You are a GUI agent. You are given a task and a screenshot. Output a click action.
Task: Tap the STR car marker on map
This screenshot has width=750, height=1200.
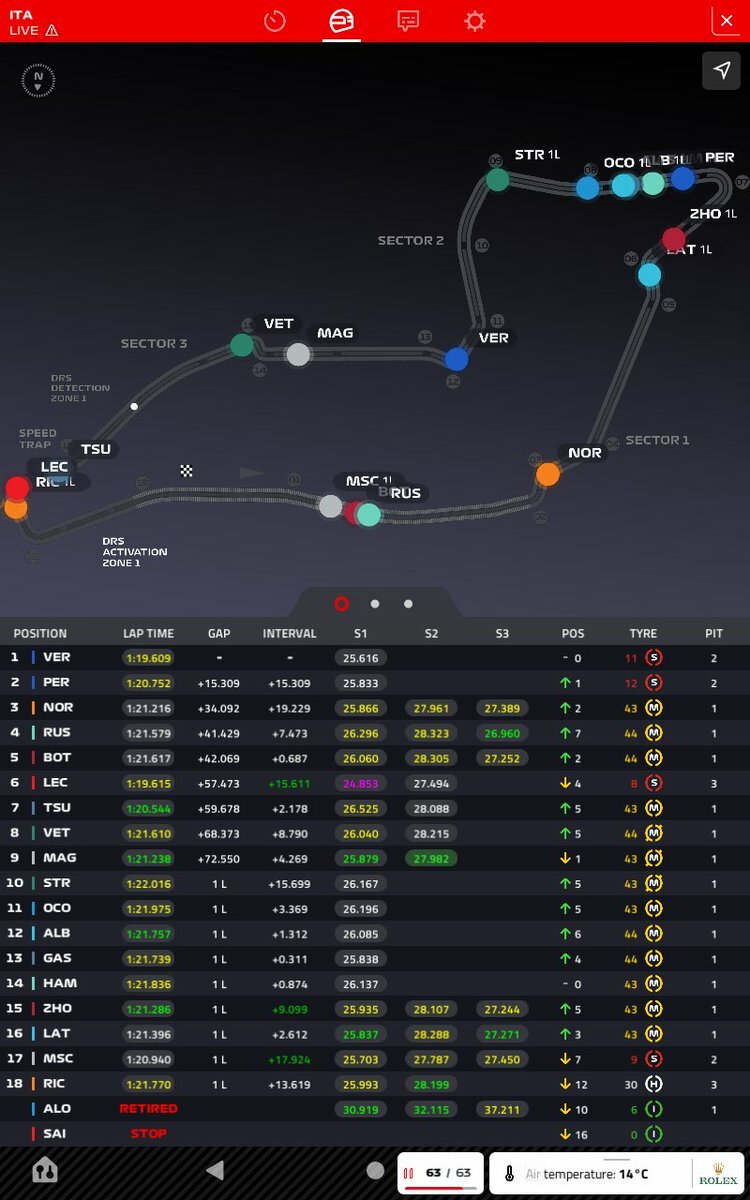click(x=497, y=180)
